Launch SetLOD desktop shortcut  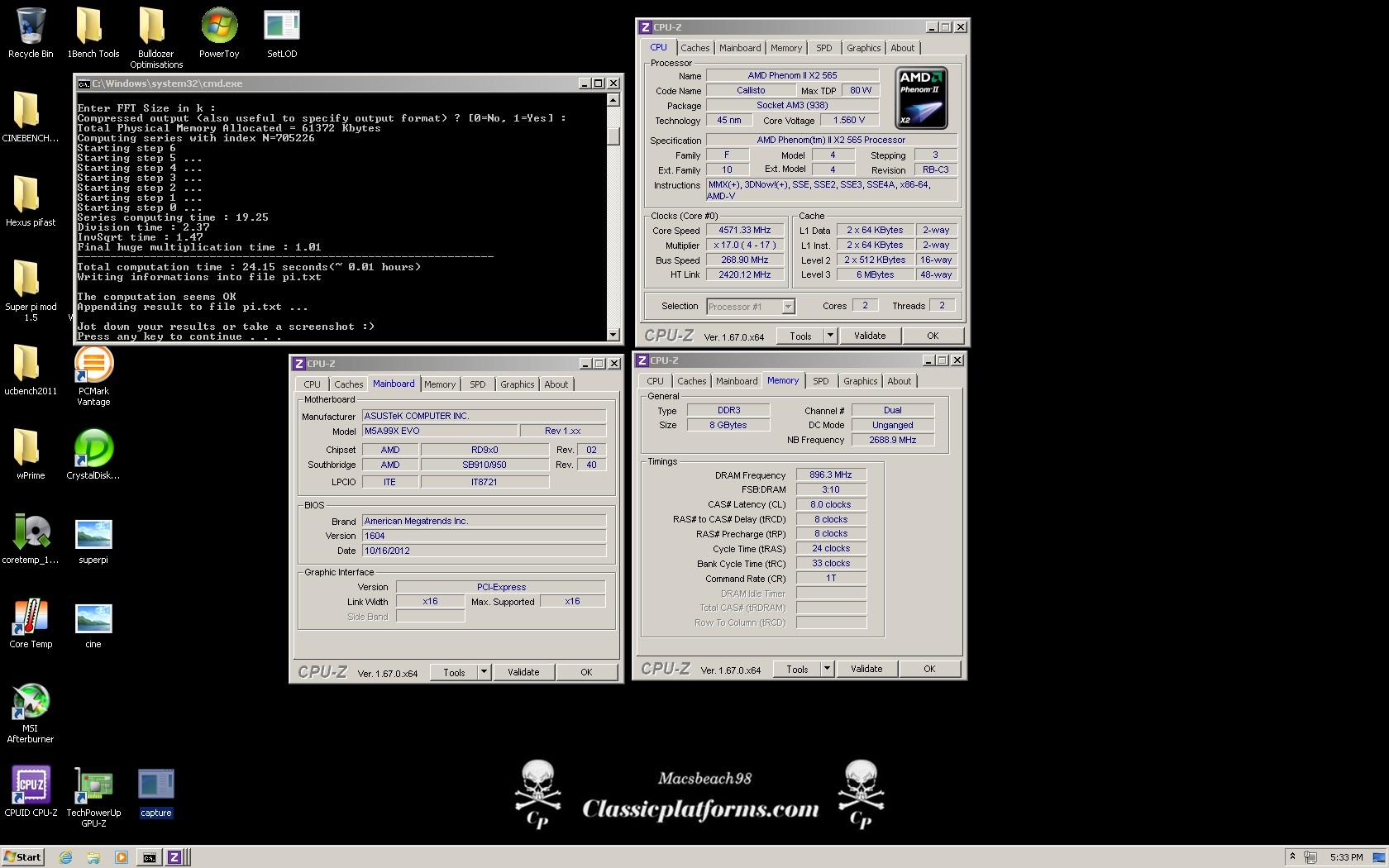(x=282, y=32)
